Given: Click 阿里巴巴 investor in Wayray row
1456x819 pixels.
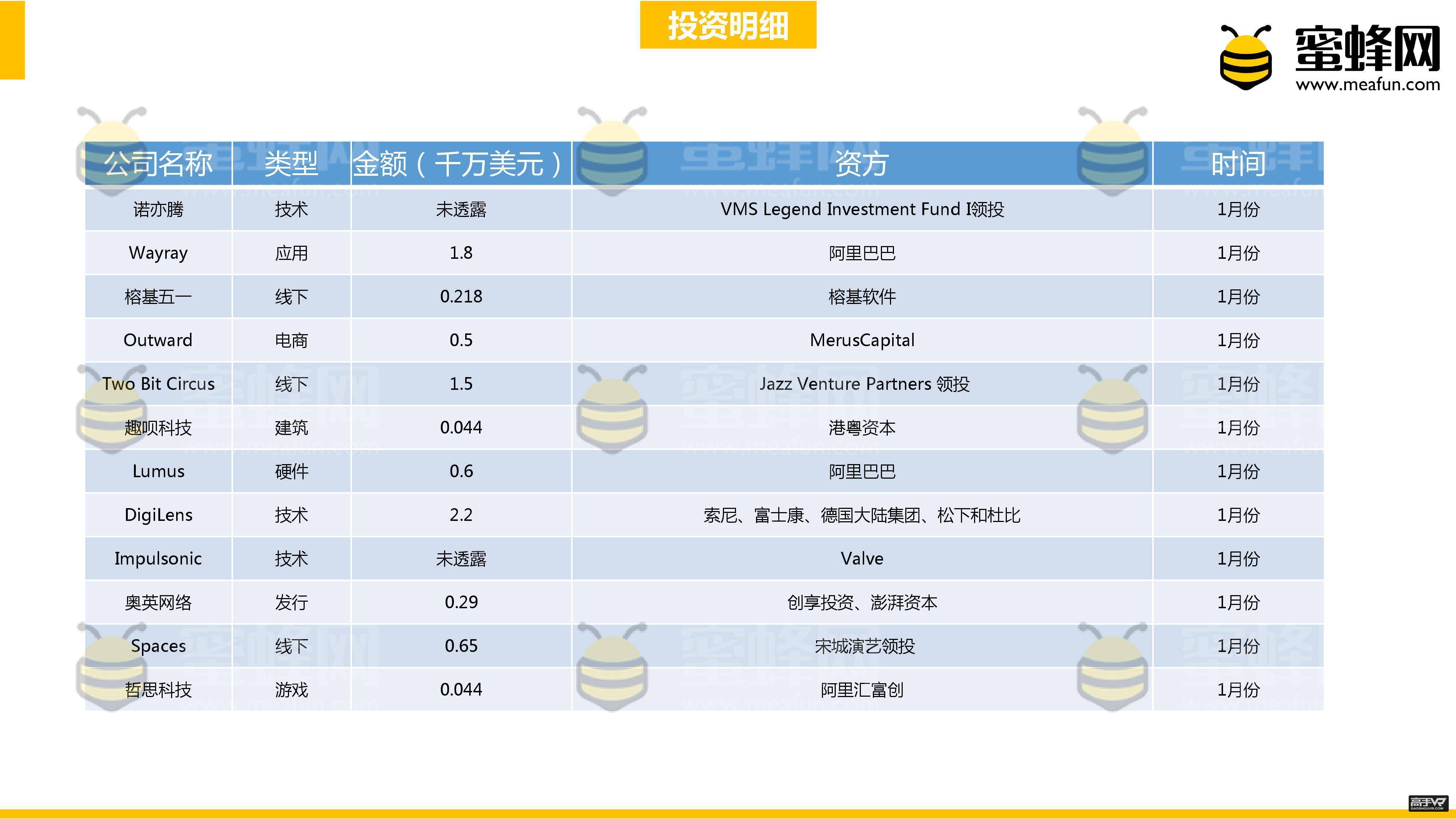Looking at the screenshot, I should click(862, 253).
